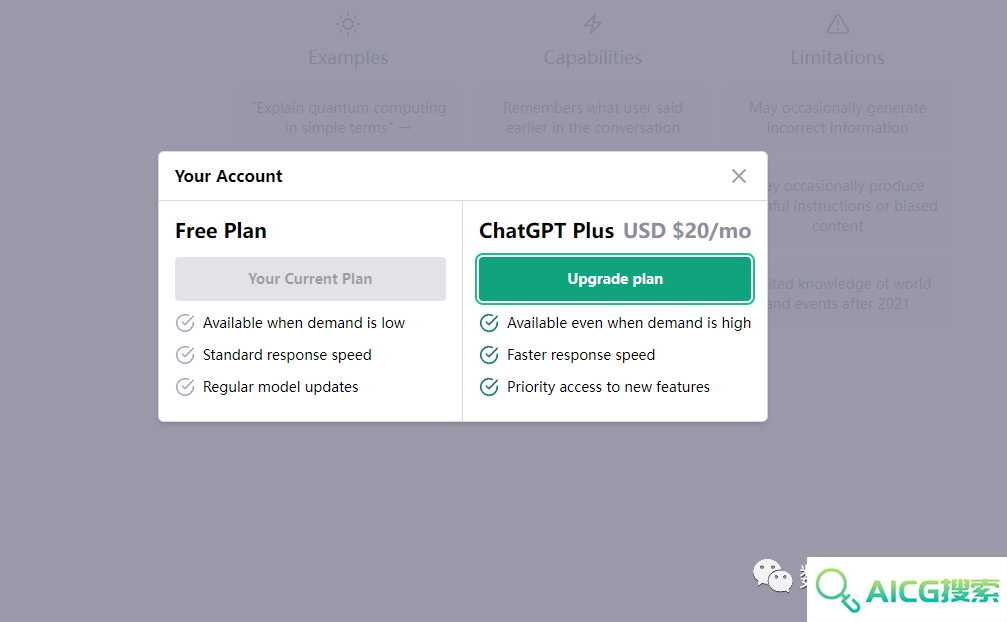1007x622 pixels.
Task: Click the Upgrade plan button
Action: pyautogui.click(x=615, y=279)
